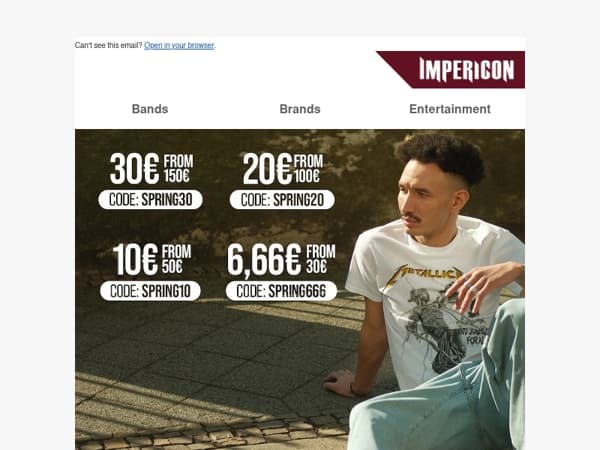600x450 pixels.
Task: Go to the Bands section
Action: coord(150,109)
